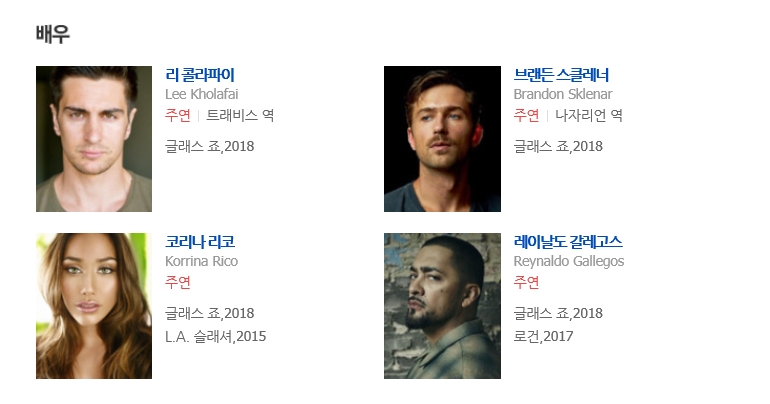
Task: Click the English name Lee Kholafai
Action: pos(202,94)
